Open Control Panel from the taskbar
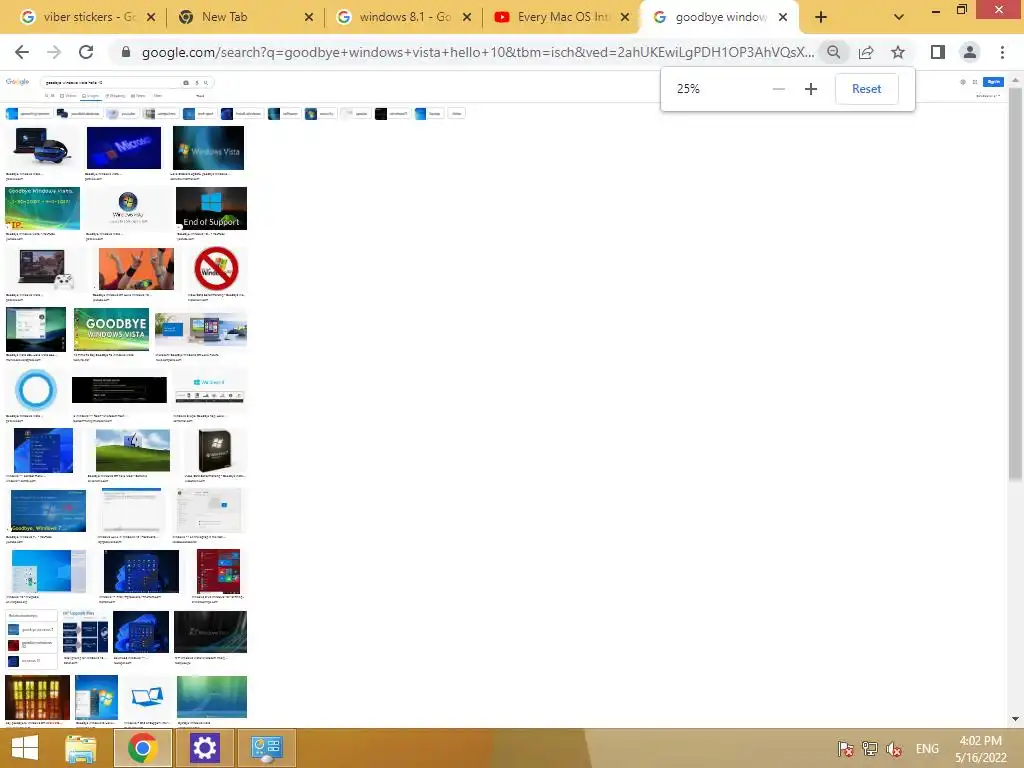 pos(266,748)
